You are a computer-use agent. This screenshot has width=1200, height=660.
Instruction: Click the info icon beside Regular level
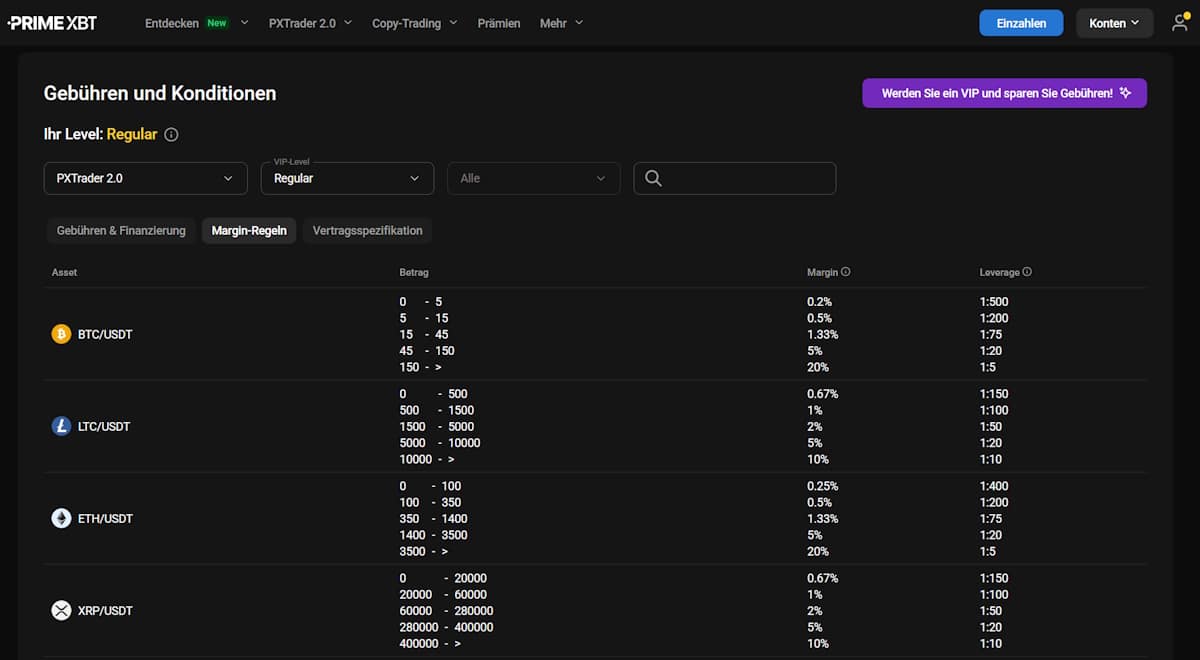point(171,134)
